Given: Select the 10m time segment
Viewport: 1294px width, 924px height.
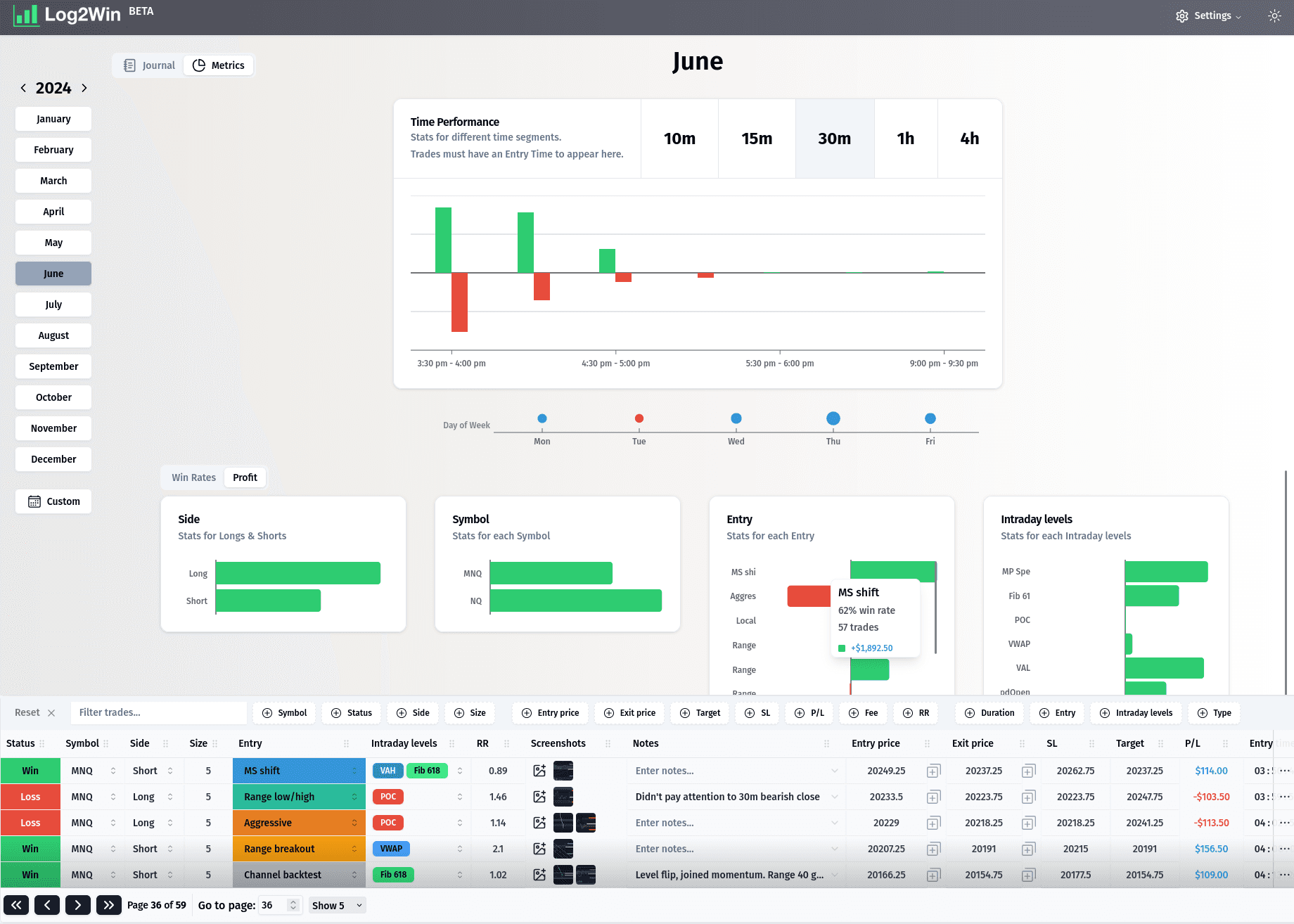Looking at the screenshot, I should [x=679, y=139].
